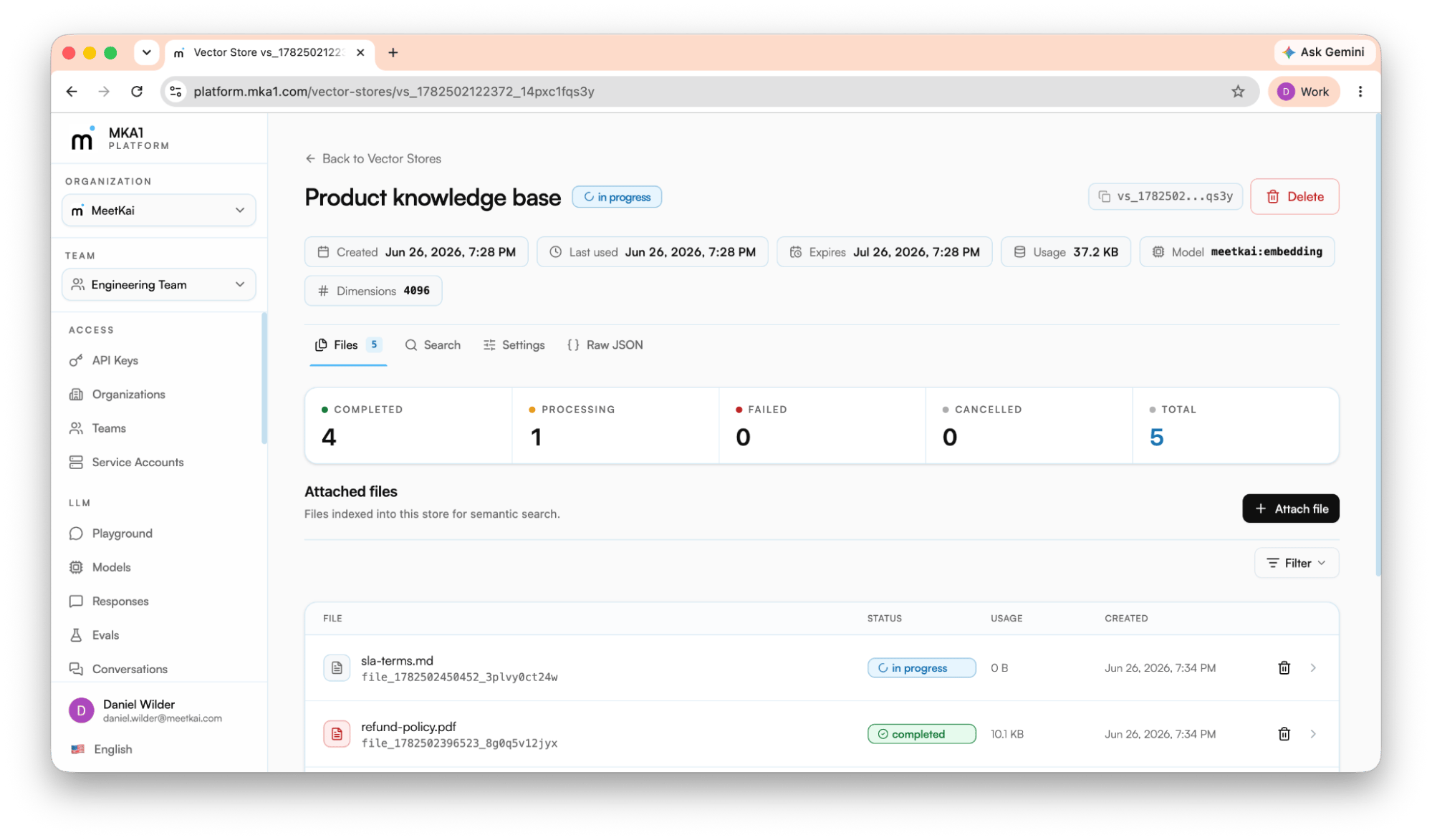Switch to the Settings tab
This screenshot has width=1432, height=840.
pos(514,345)
